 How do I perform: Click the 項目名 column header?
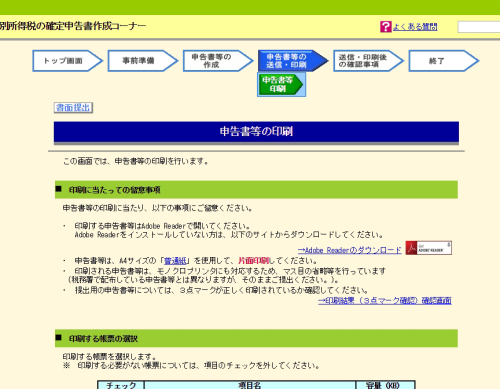(x=250, y=385)
